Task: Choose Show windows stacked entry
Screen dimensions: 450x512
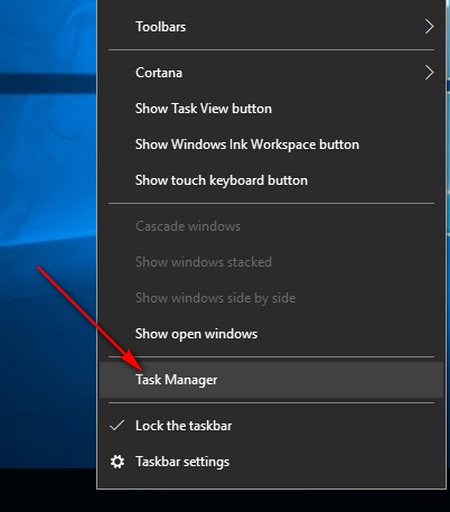Action: tap(272, 262)
